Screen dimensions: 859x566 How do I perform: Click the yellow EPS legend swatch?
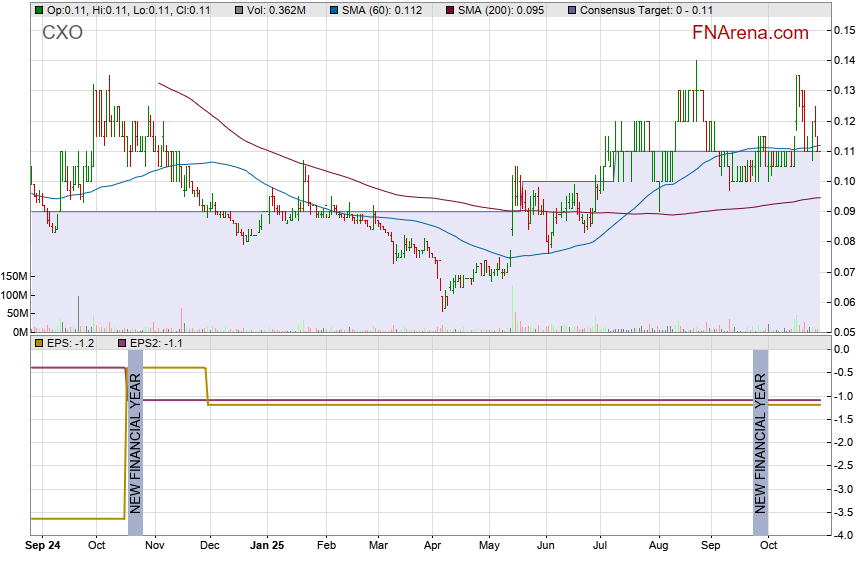pyautogui.click(x=39, y=343)
